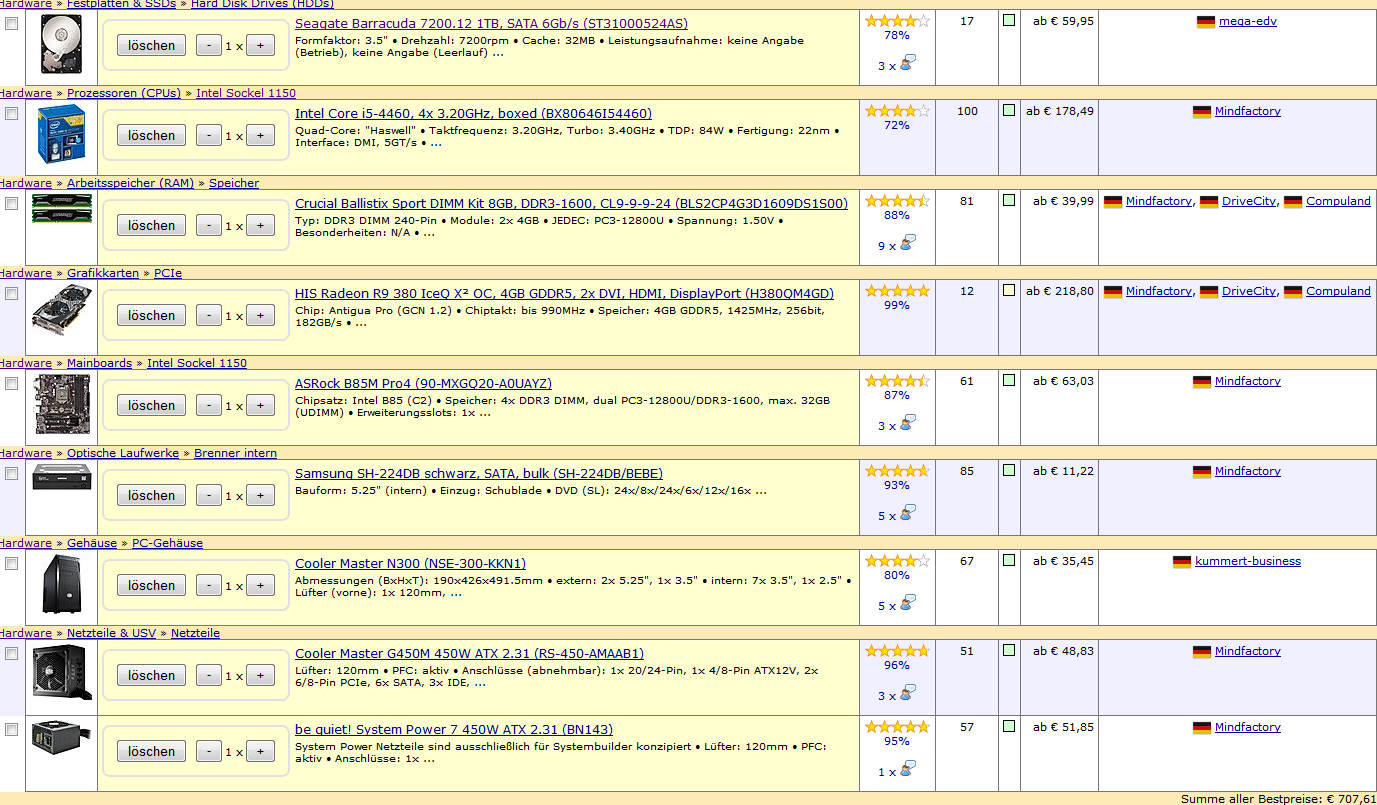Image resolution: width=1377 pixels, height=805 pixels.
Task: Select checkbox for Crucial Ballistix row
Action: coord(11,203)
